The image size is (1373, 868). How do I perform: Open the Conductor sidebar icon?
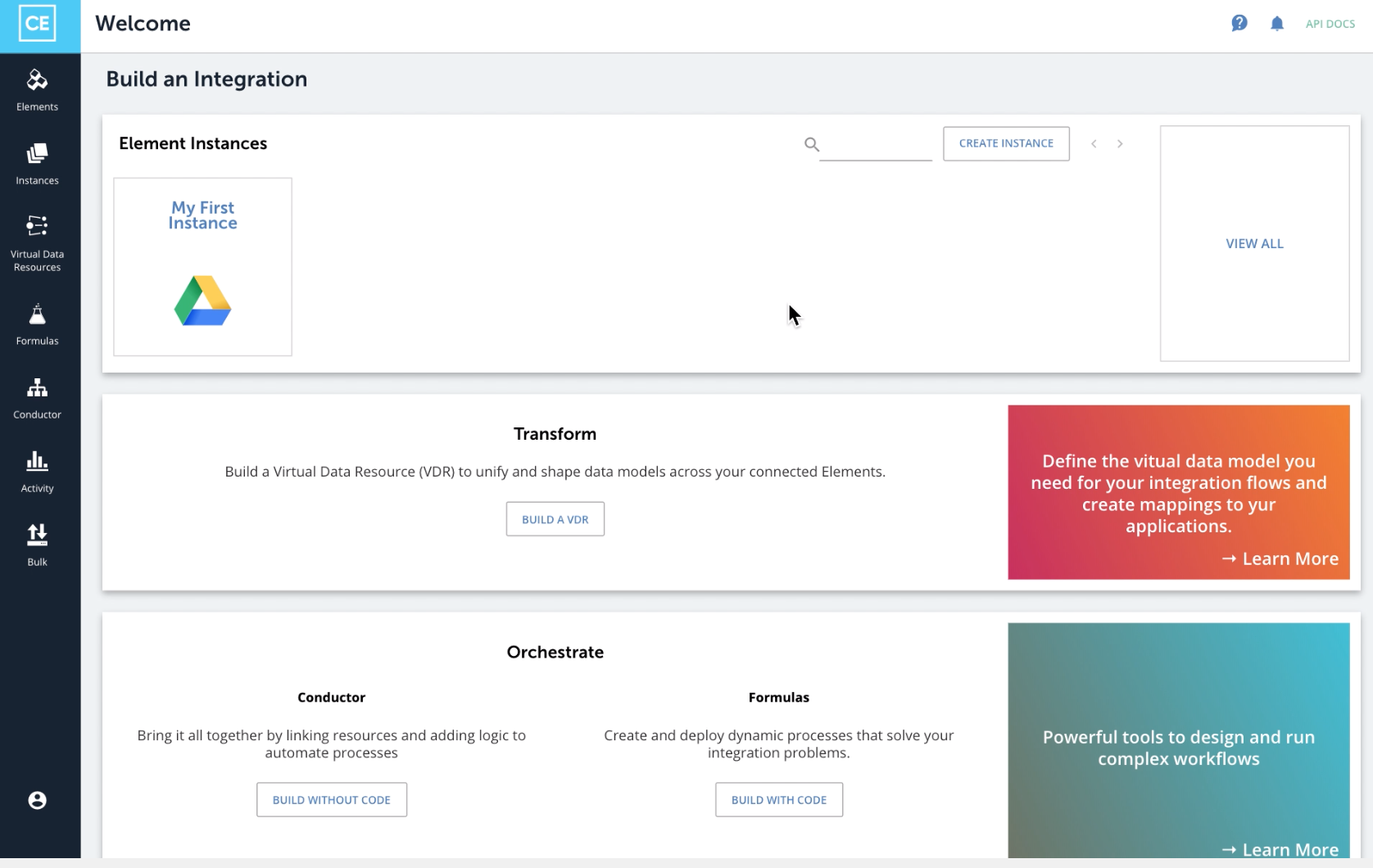click(x=37, y=388)
